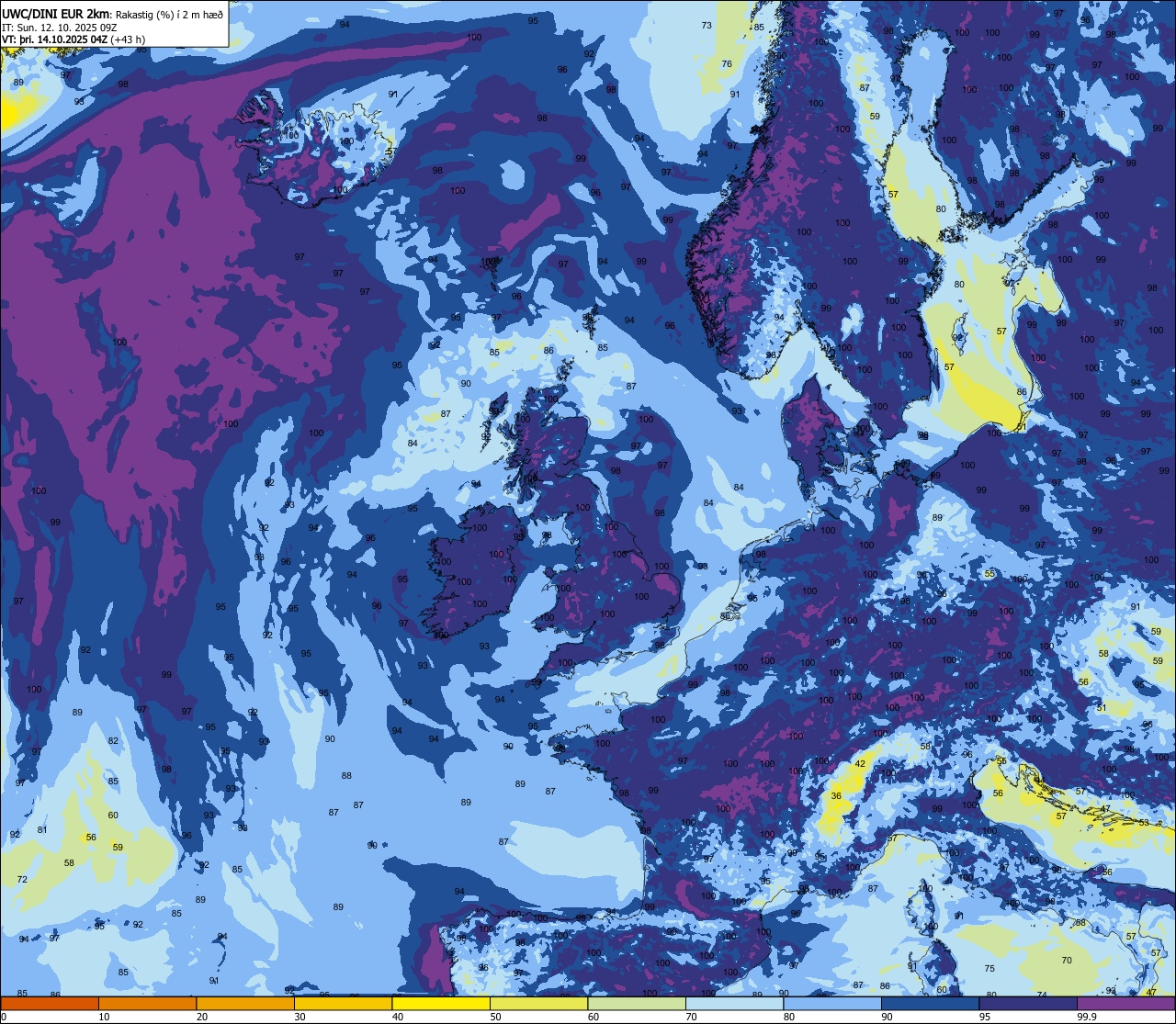Image resolution: width=1176 pixels, height=1024 pixels.
Task: Pick the amber legend segment between 30 and 40
Action: point(343,1003)
